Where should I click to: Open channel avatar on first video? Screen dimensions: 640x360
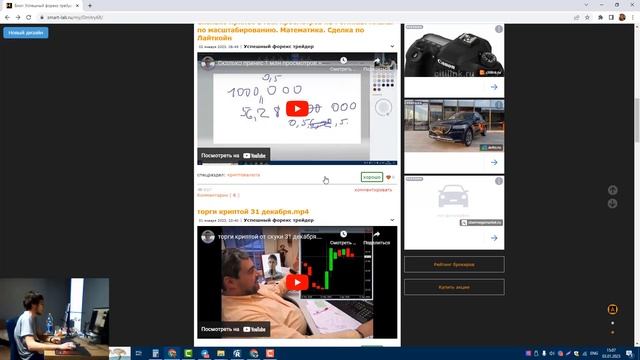208,63
